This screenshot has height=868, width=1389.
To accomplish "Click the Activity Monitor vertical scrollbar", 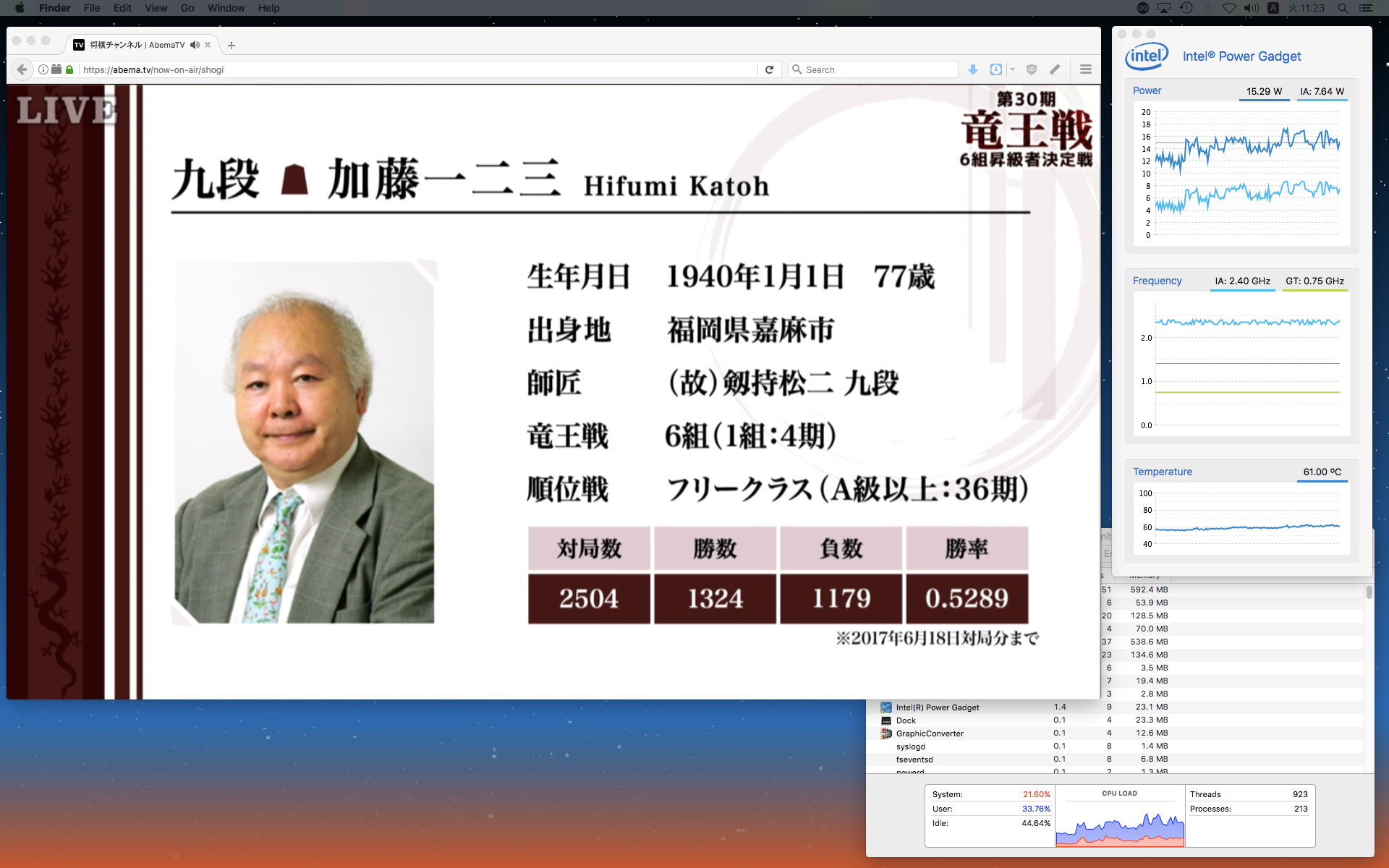I will click(x=1369, y=592).
